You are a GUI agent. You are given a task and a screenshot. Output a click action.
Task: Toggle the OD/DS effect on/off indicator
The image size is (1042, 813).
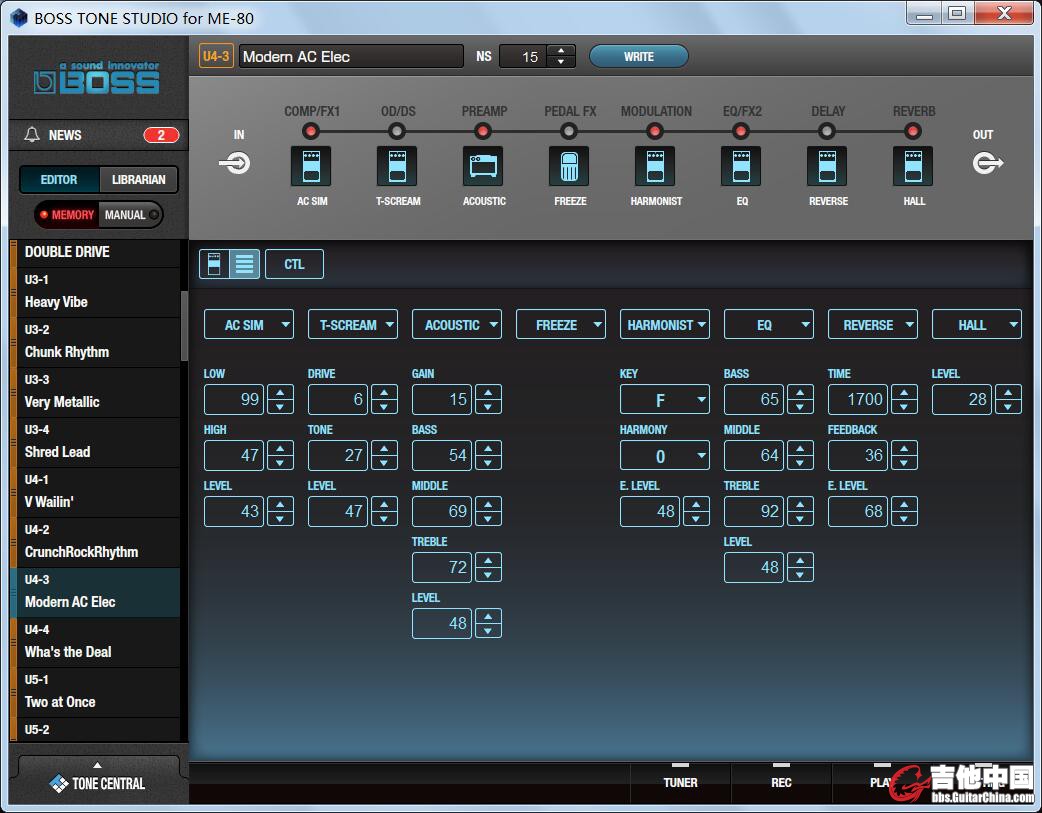pyautogui.click(x=397, y=131)
